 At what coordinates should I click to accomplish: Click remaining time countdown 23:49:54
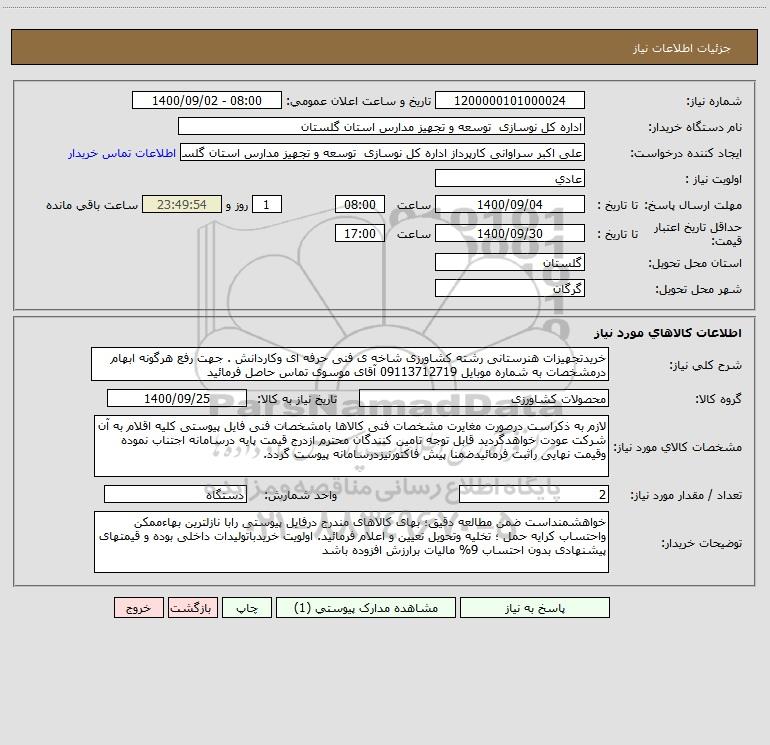pos(182,204)
